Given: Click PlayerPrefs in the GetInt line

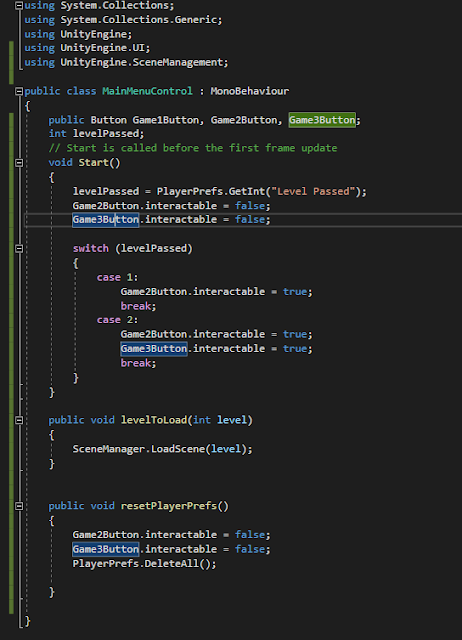Looking at the screenshot, I should 190,191.
